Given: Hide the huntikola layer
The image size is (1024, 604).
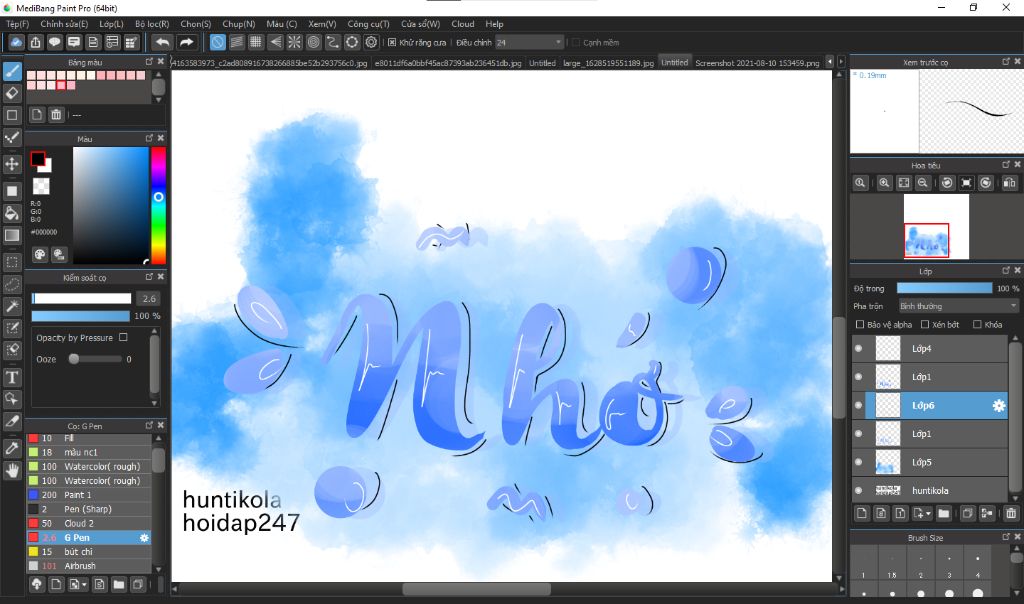Looking at the screenshot, I should pyautogui.click(x=858, y=490).
